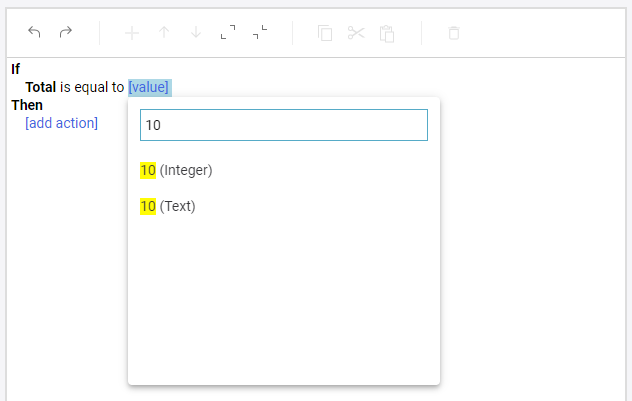Image resolution: width=632 pixels, height=401 pixels.
Task: Click the plus (add) toolbar icon
Action: point(132,33)
